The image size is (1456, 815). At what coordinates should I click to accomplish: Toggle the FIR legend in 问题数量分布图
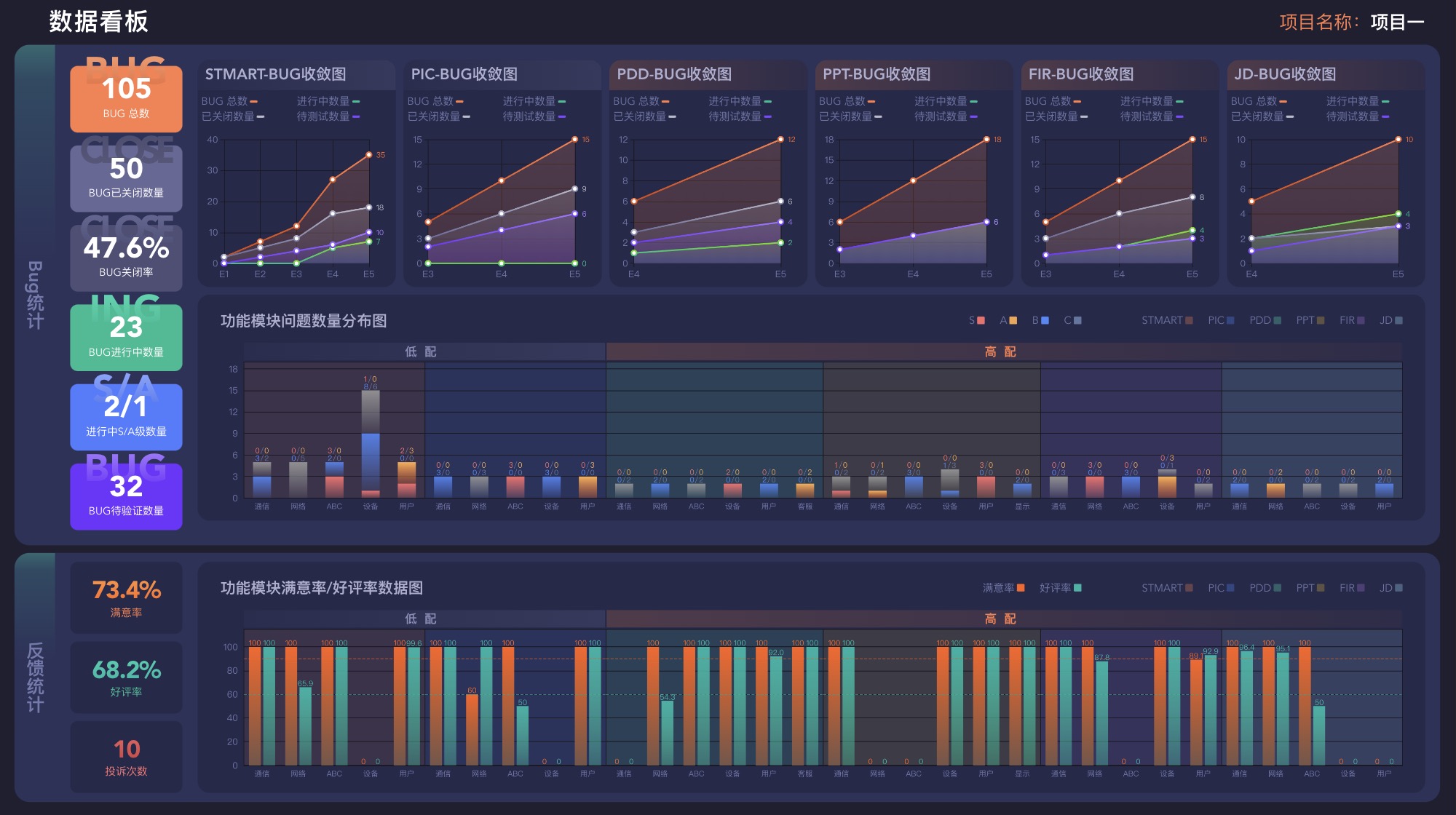click(1352, 320)
